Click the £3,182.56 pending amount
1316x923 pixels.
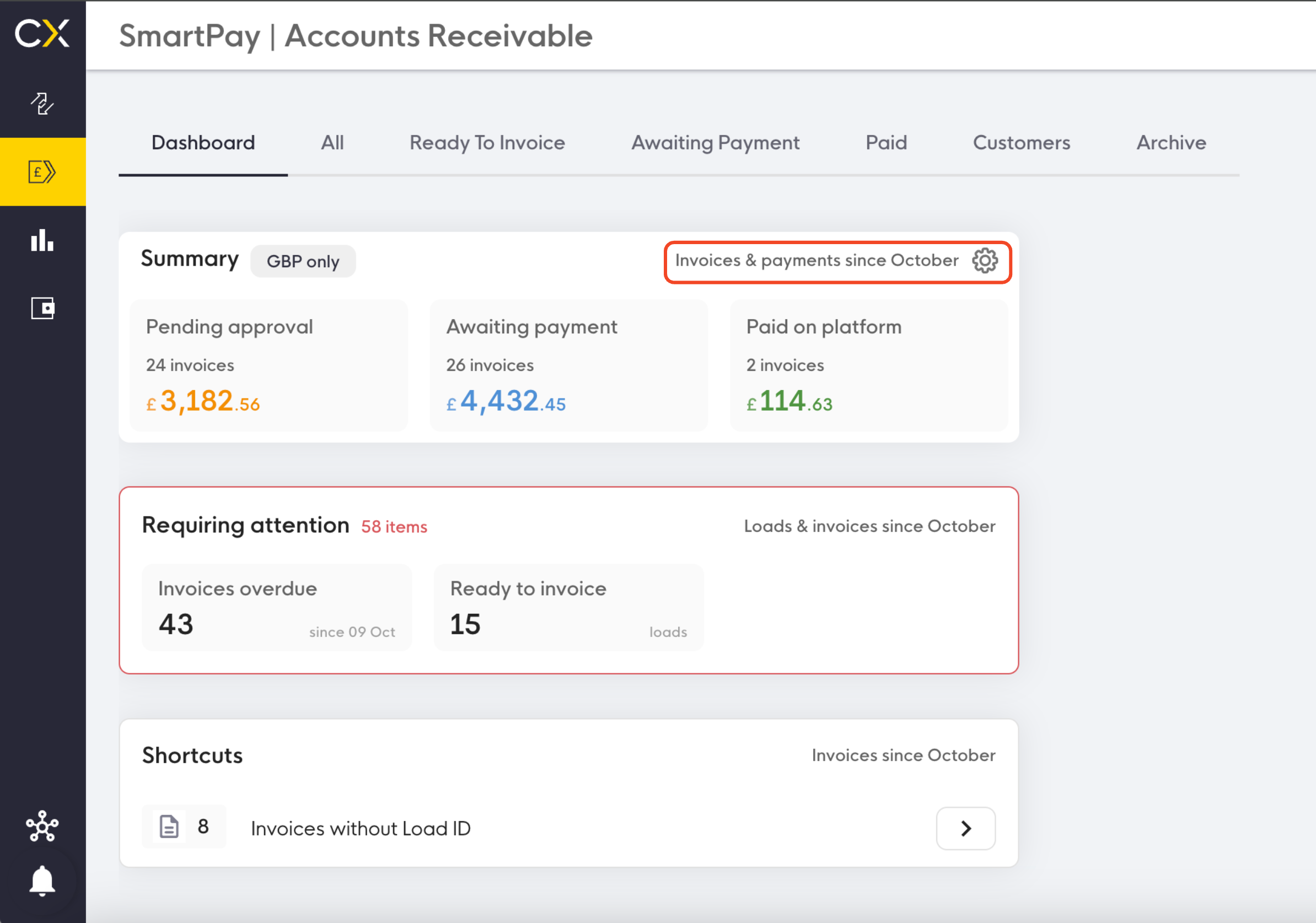pyautogui.click(x=203, y=401)
